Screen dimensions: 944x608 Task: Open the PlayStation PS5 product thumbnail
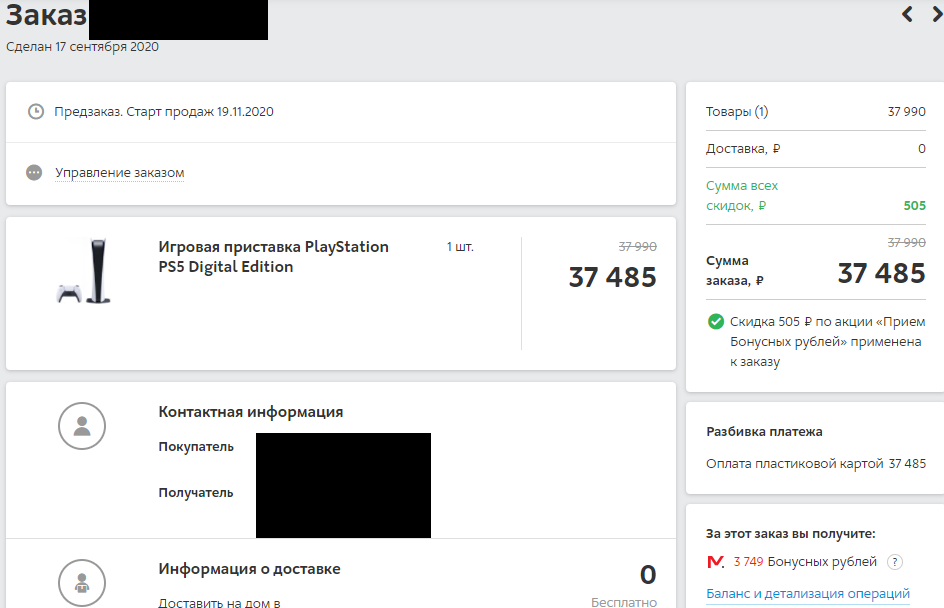tap(84, 271)
